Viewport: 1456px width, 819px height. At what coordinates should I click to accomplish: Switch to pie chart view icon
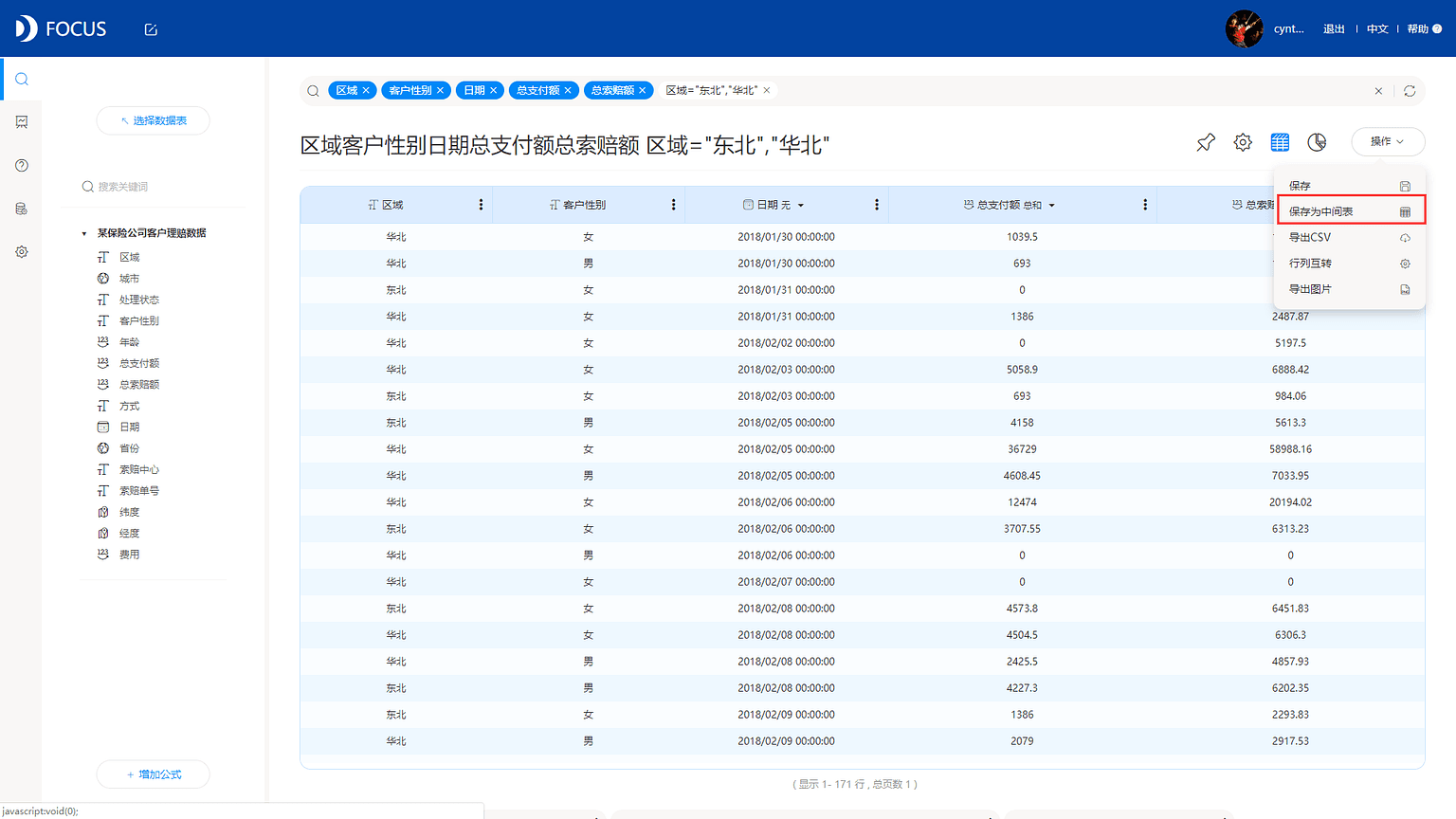tap(1317, 142)
